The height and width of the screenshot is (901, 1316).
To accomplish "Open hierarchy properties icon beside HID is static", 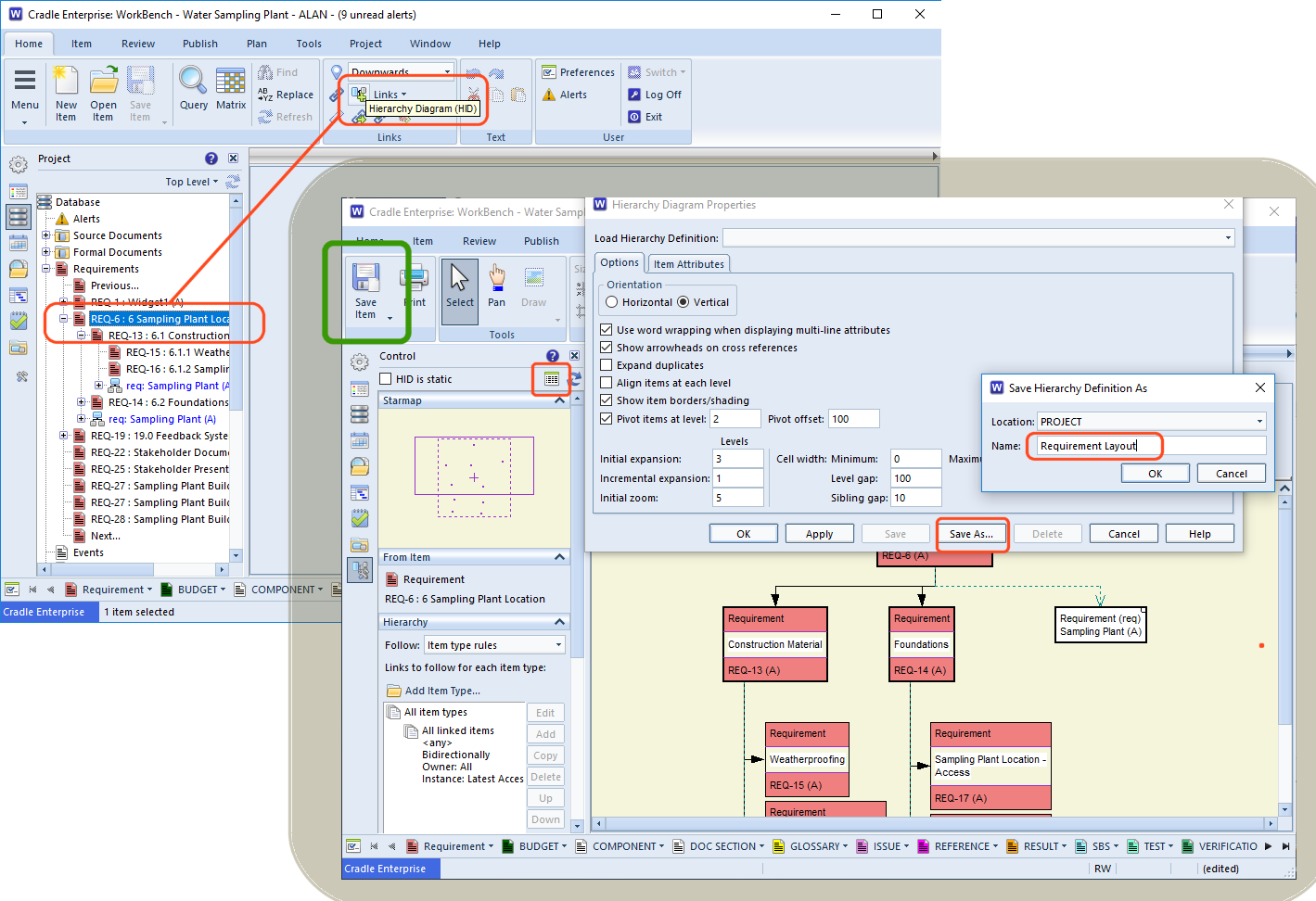I will (552, 379).
